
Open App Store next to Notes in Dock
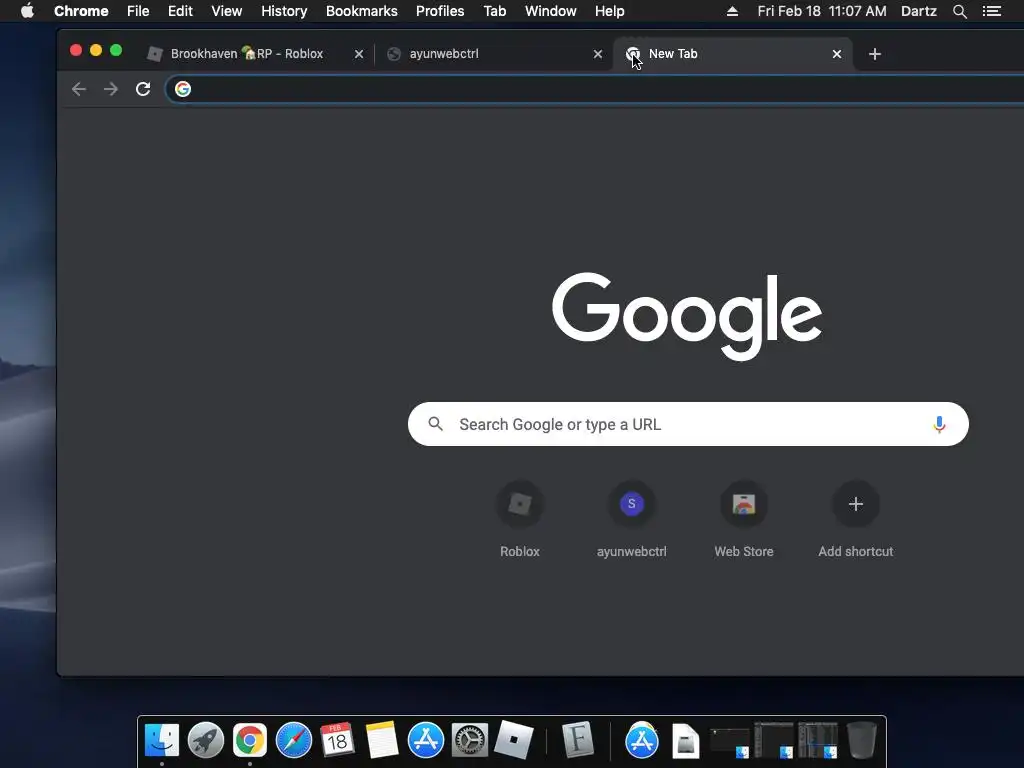426,740
